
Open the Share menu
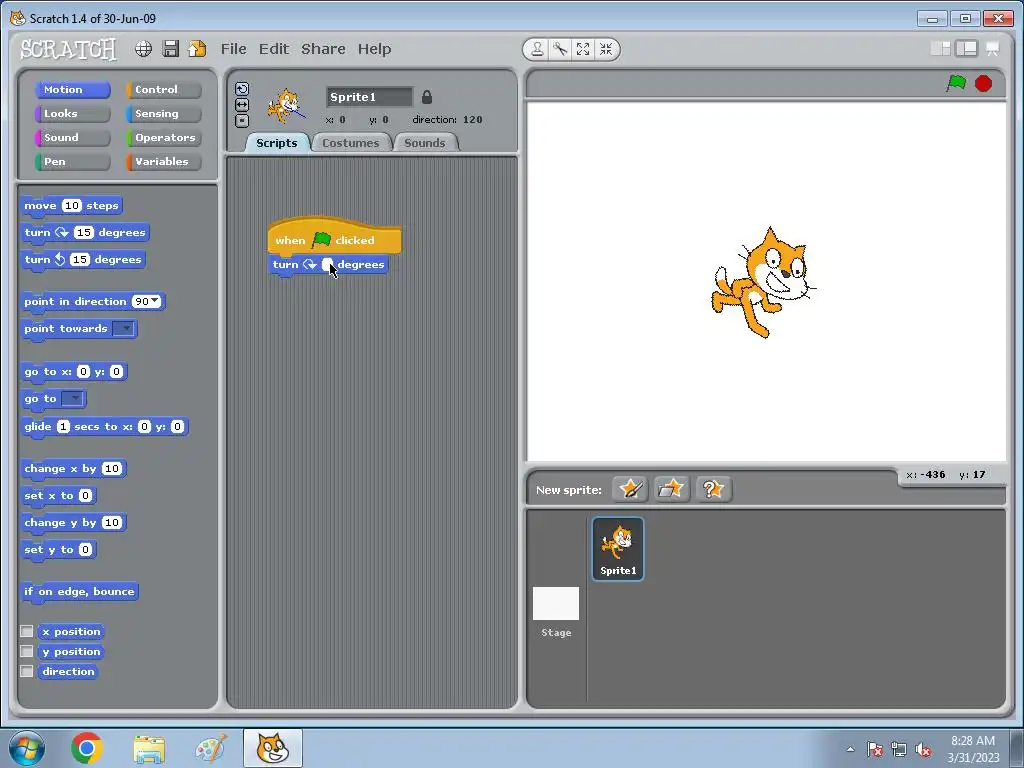(x=323, y=49)
